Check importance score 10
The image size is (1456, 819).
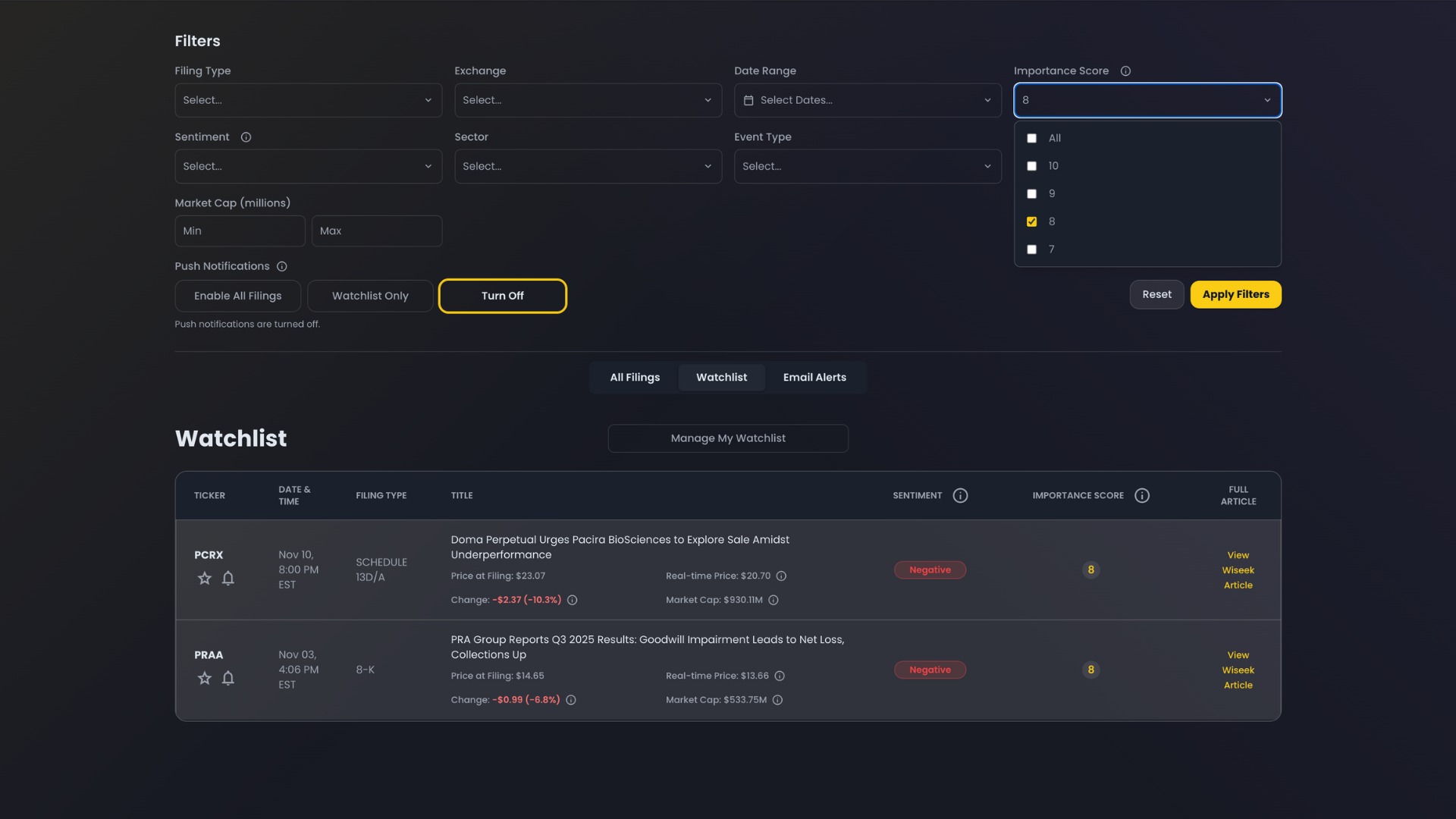[x=1031, y=166]
